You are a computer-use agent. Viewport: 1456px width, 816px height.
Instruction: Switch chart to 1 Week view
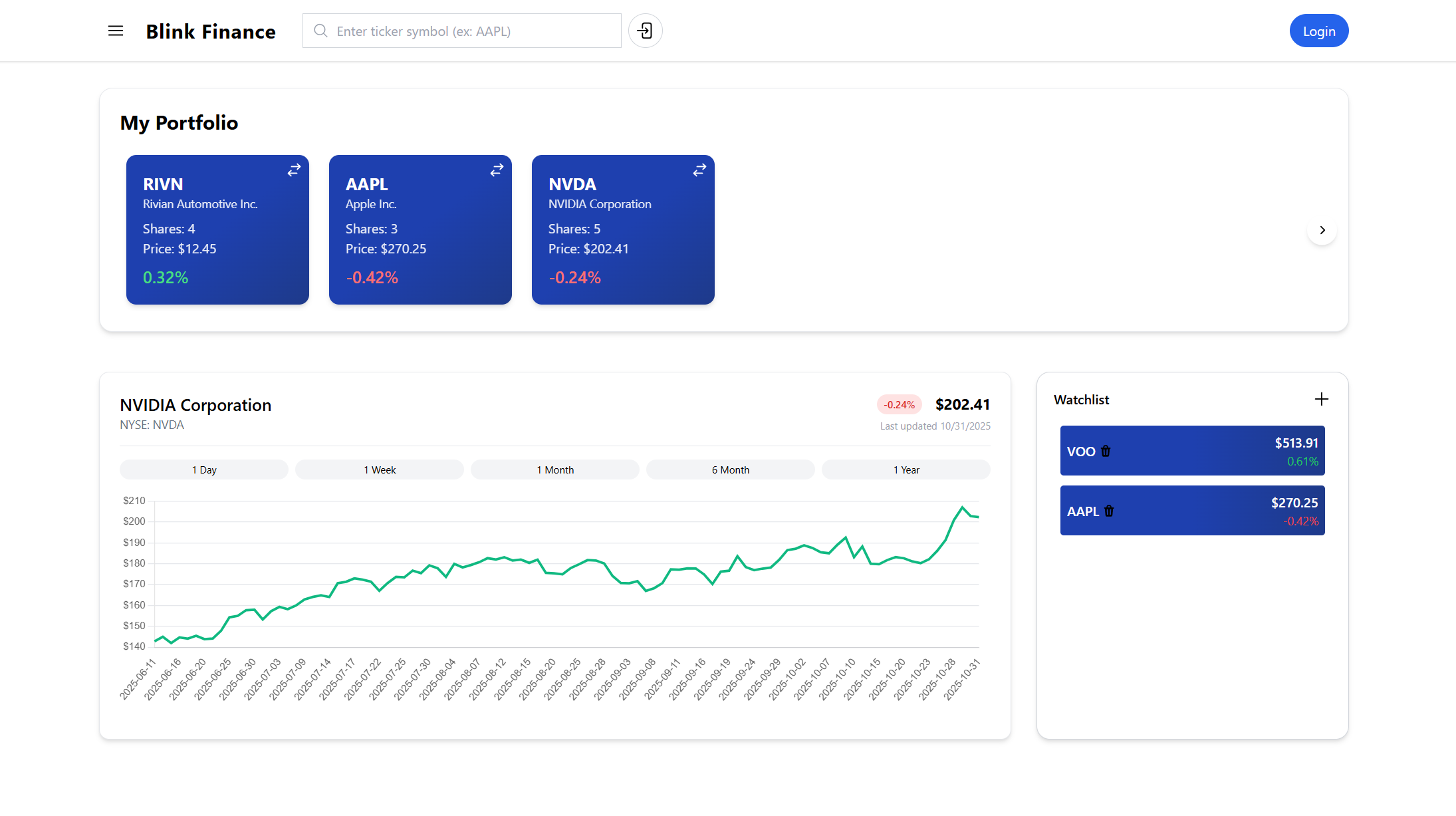[379, 469]
